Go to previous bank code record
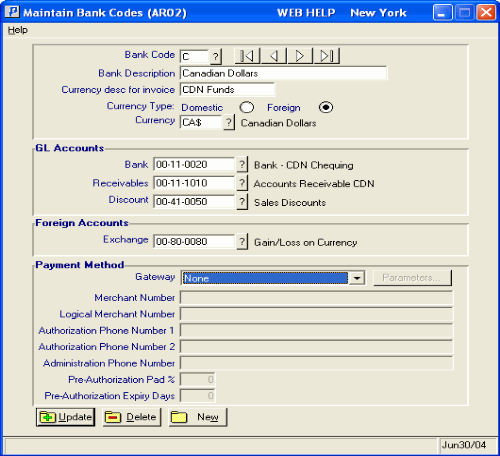Image resolution: width=500 pixels, height=456 pixels. click(274, 56)
